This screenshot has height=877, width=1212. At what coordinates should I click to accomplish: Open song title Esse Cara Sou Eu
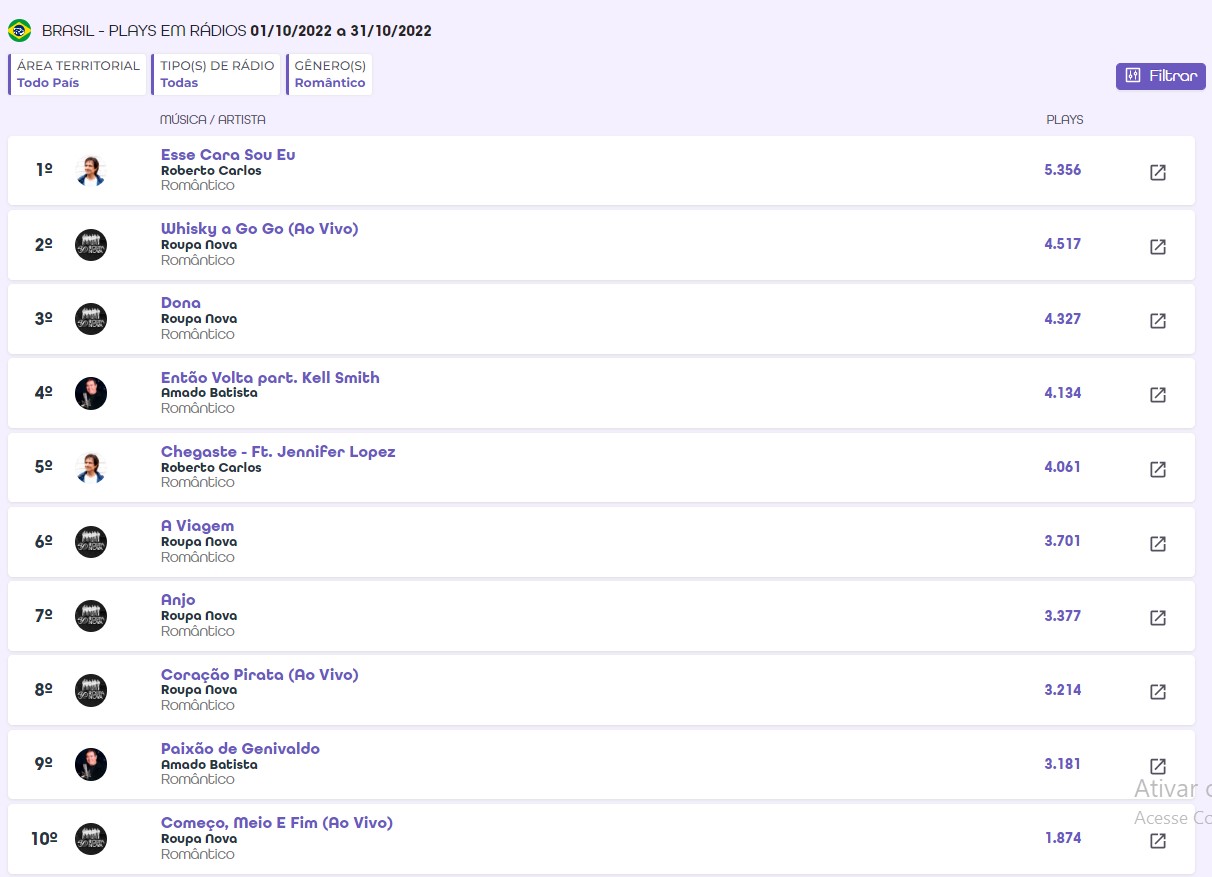(228, 155)
